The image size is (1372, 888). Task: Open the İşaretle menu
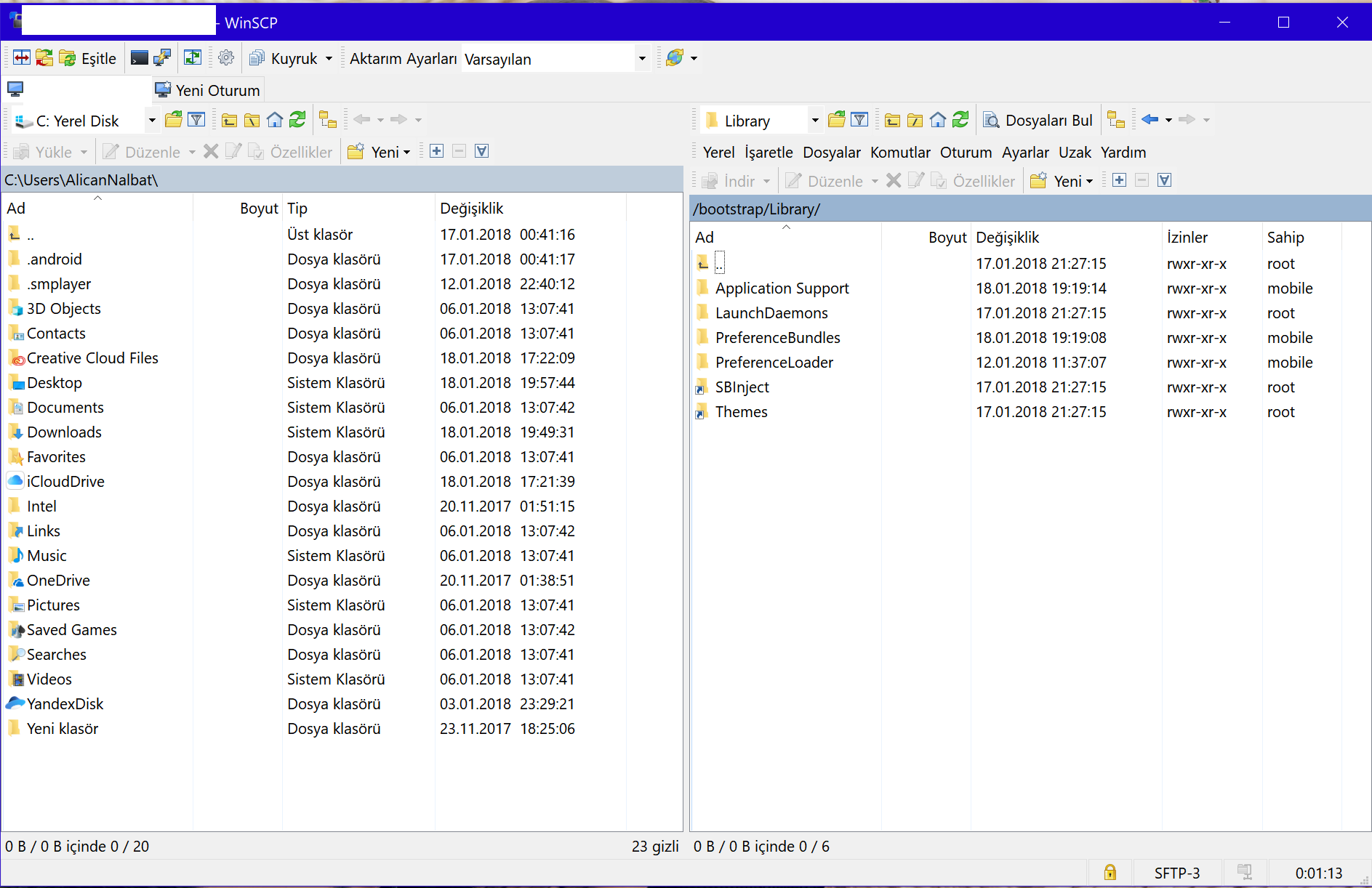point(769,152)
